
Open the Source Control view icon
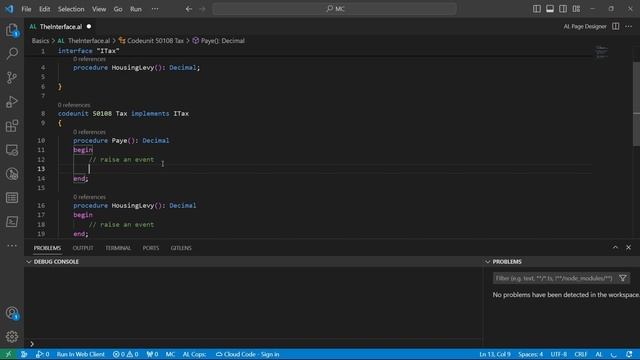[x=12, y=78]
